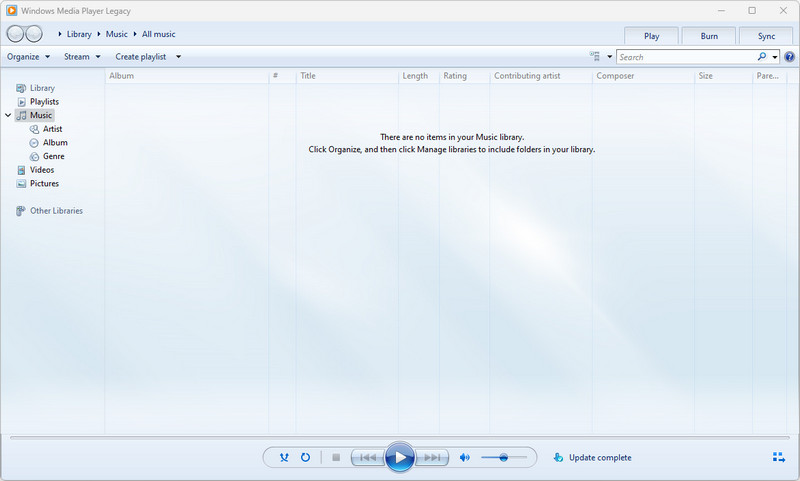Click All music in the breadcrumb
Viewport: 800px width, 481px height.
(159, 34)
